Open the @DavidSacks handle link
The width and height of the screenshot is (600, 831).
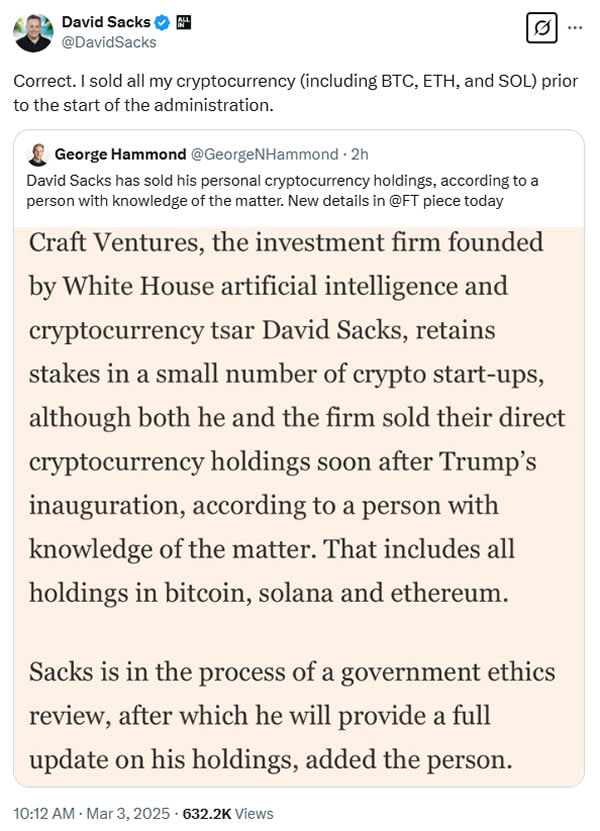pyautogui.click(x=109, y=42)
